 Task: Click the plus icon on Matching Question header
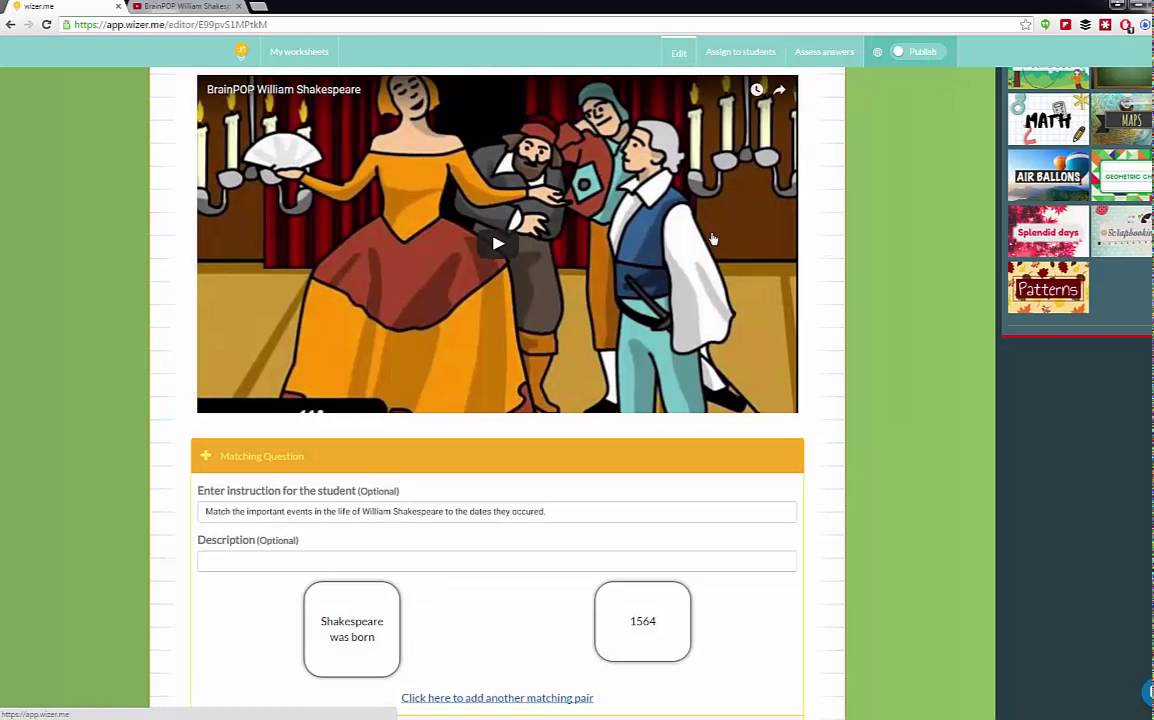[205, 456]
